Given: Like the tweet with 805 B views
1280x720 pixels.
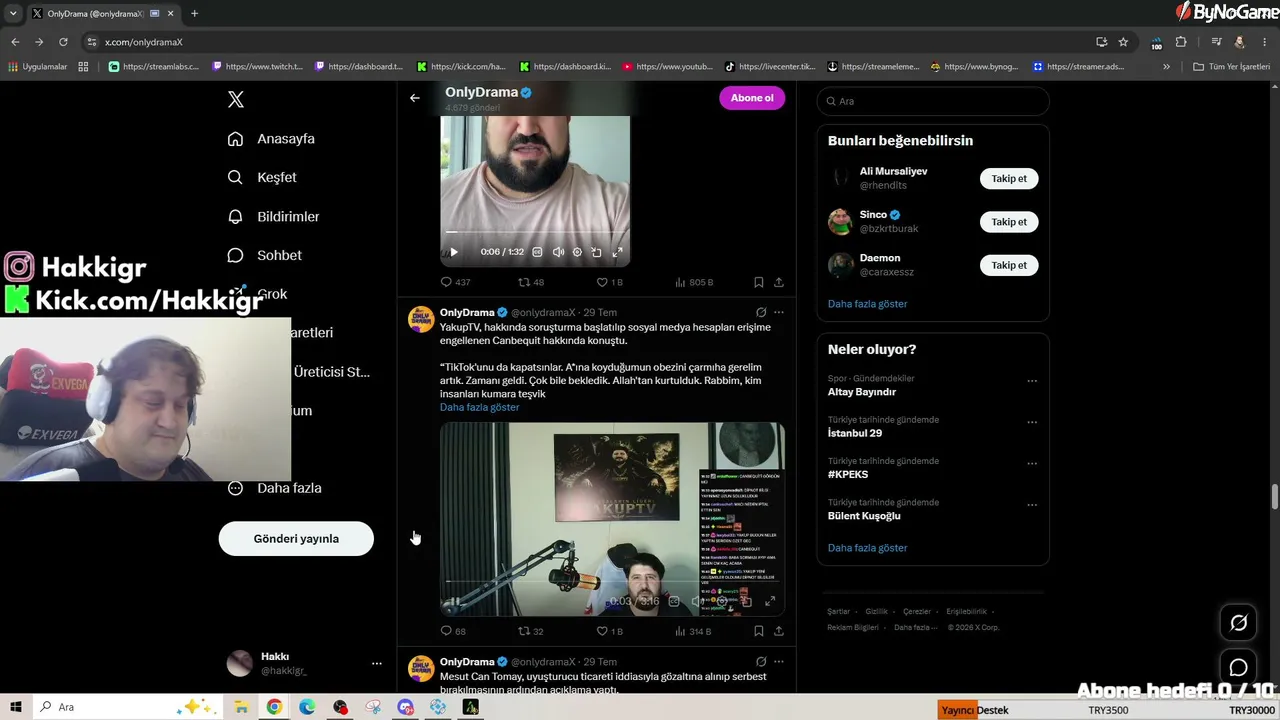Looking at the screenshot, I should [x=610, y=282].
